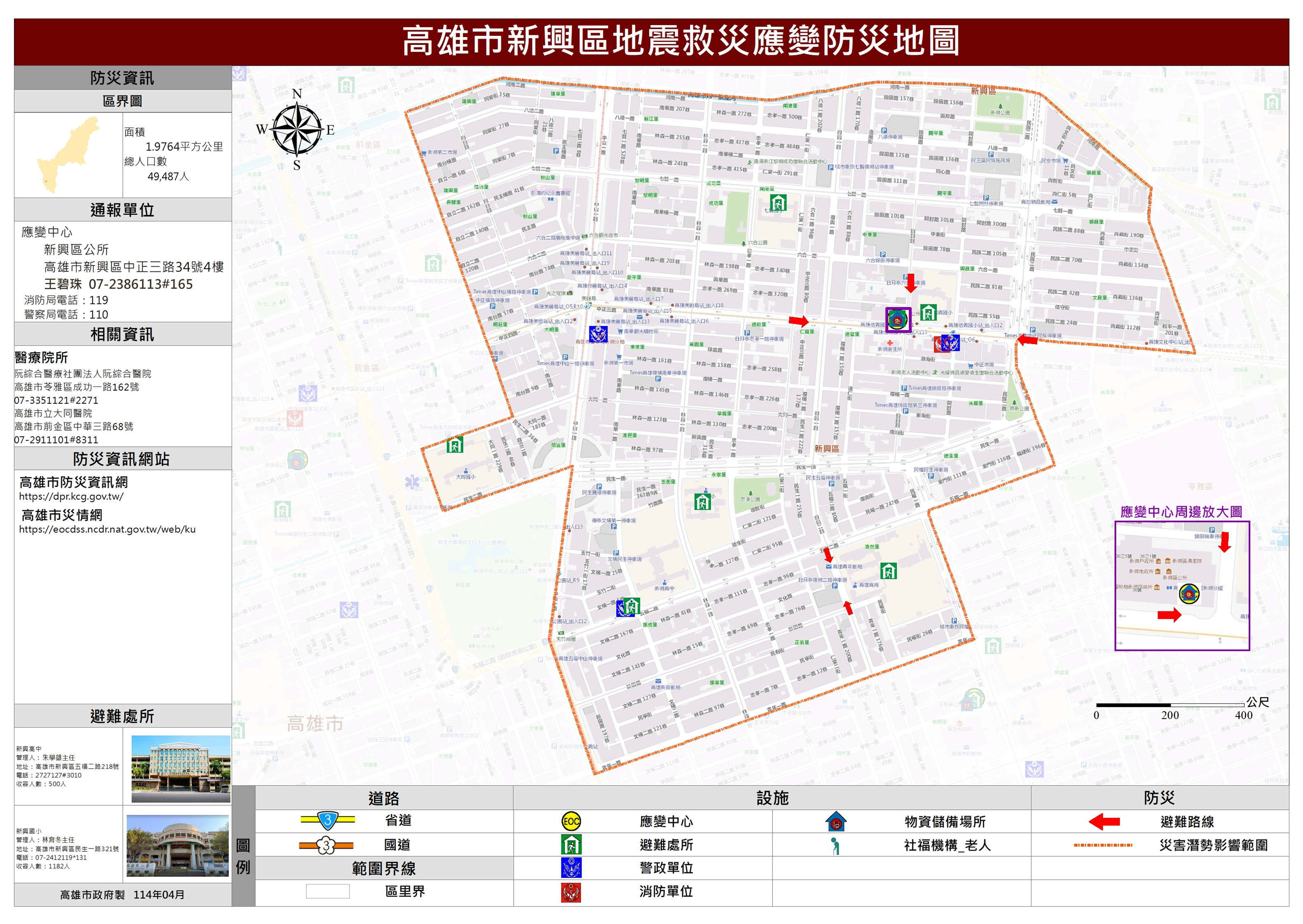Click the green shelter icon in legend
The width and height of the screenshot is (1303, 924).
571,844
